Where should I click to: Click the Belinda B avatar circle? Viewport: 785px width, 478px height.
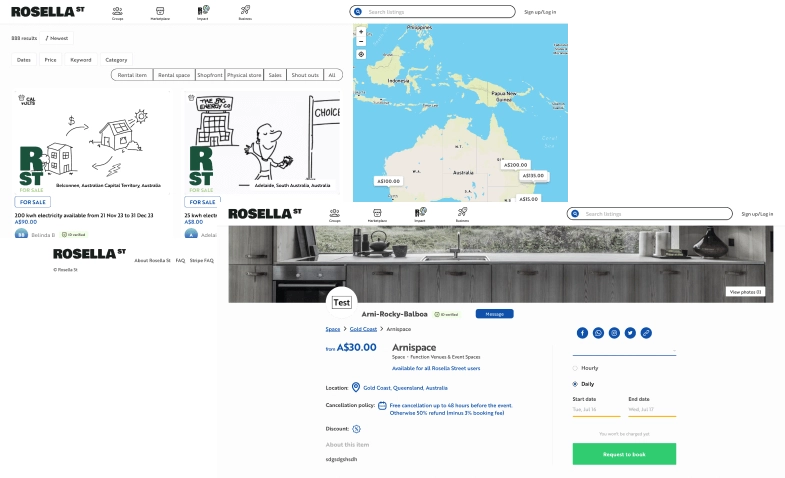click(21, 234)
